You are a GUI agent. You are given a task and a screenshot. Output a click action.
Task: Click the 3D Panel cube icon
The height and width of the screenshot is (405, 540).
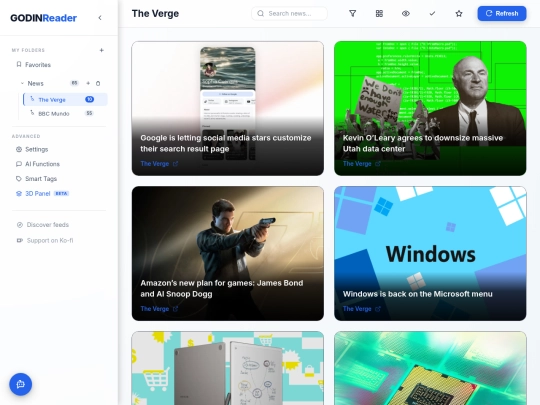point(19,194)
